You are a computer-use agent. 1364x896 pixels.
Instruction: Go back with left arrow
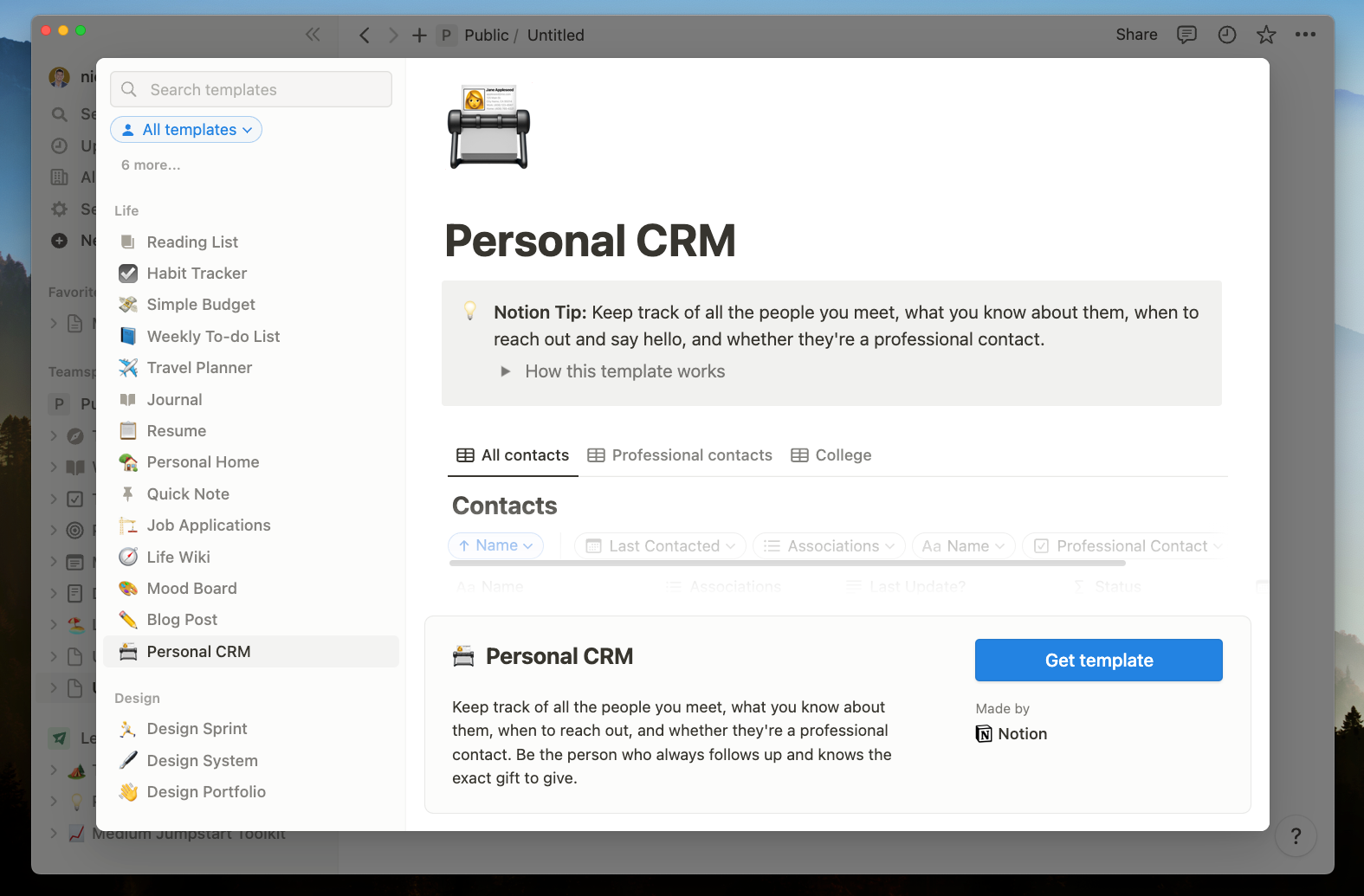click(x=365, y=35)
